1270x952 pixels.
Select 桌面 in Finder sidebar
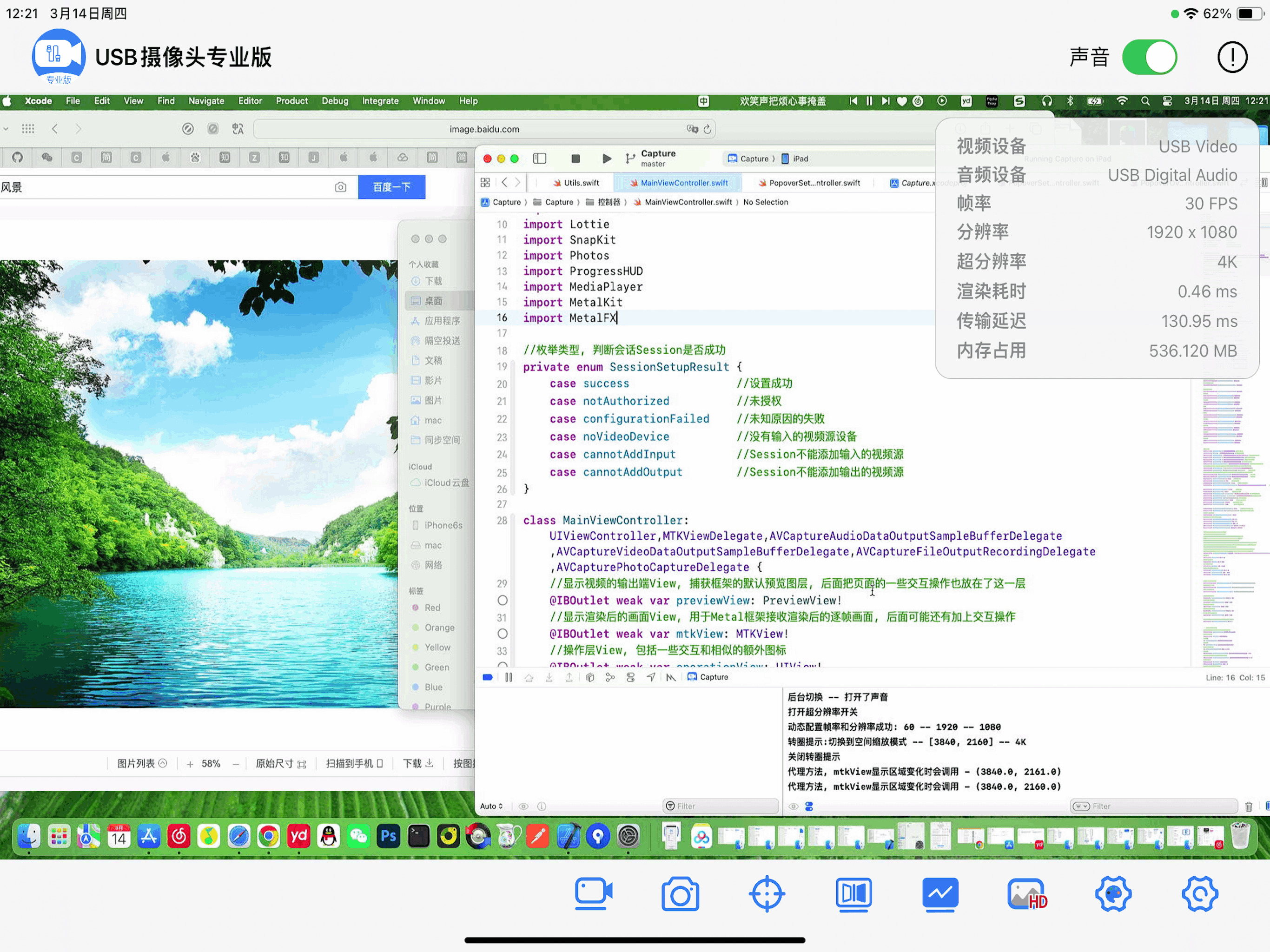click(439, 301)
